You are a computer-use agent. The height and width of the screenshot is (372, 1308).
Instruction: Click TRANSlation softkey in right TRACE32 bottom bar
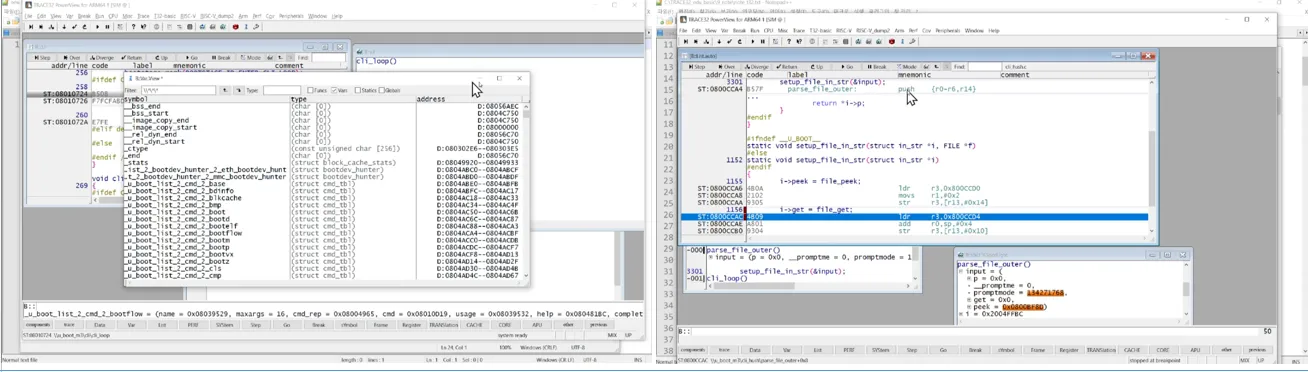1100,350
